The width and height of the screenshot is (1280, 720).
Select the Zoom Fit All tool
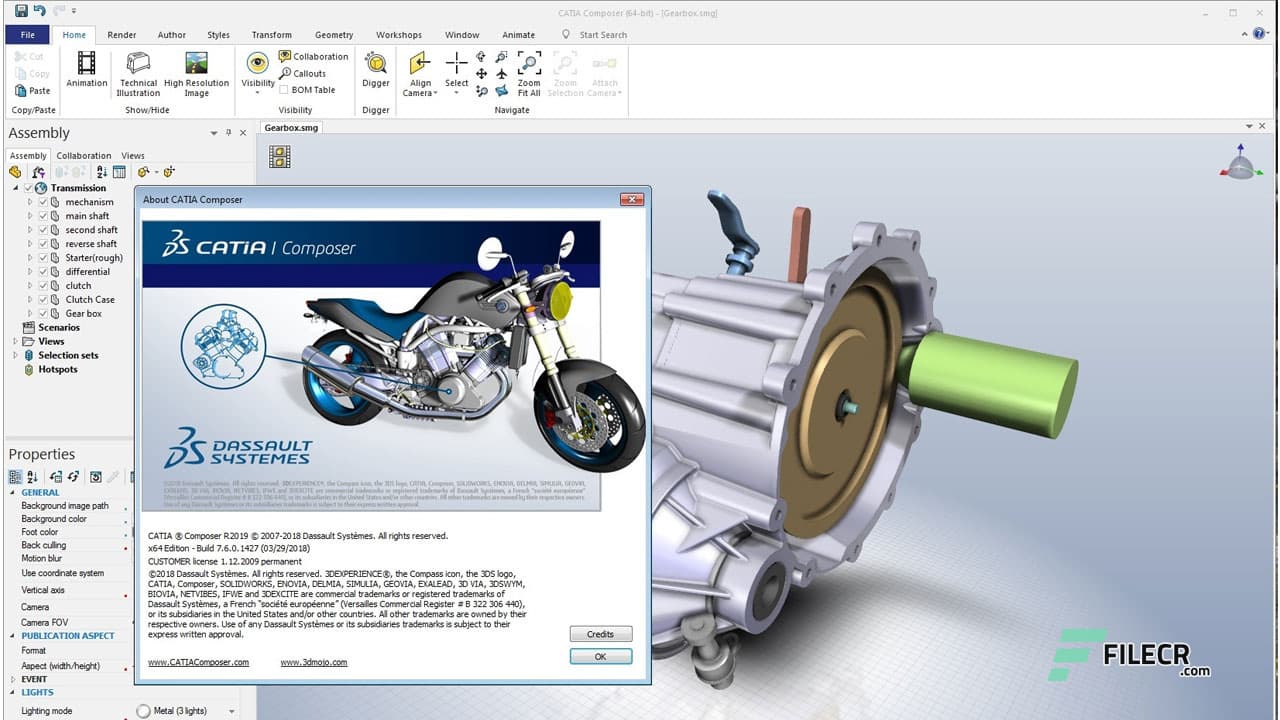(528, 73)
